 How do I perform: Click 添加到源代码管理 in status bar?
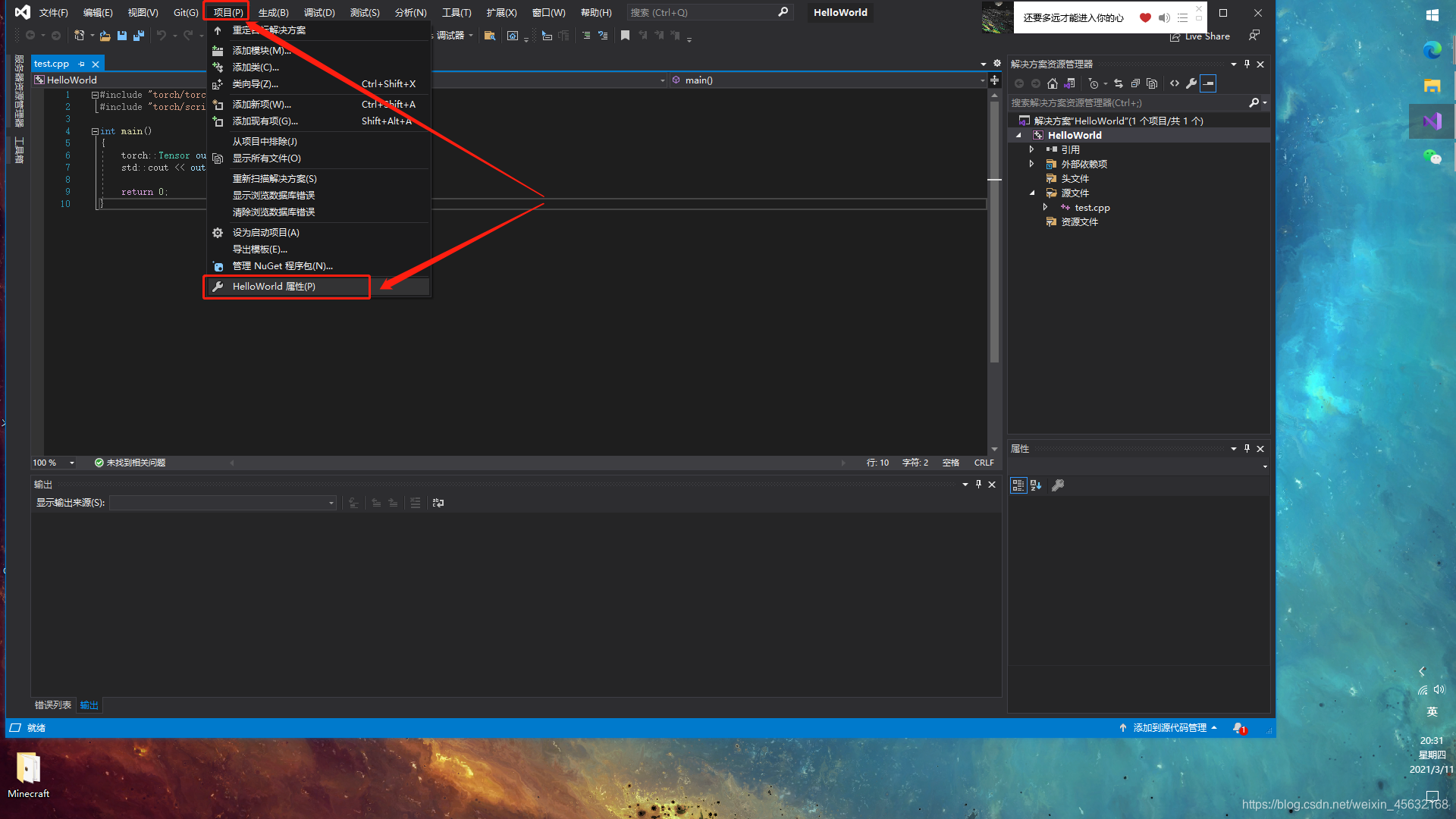tap(1169, 728)
